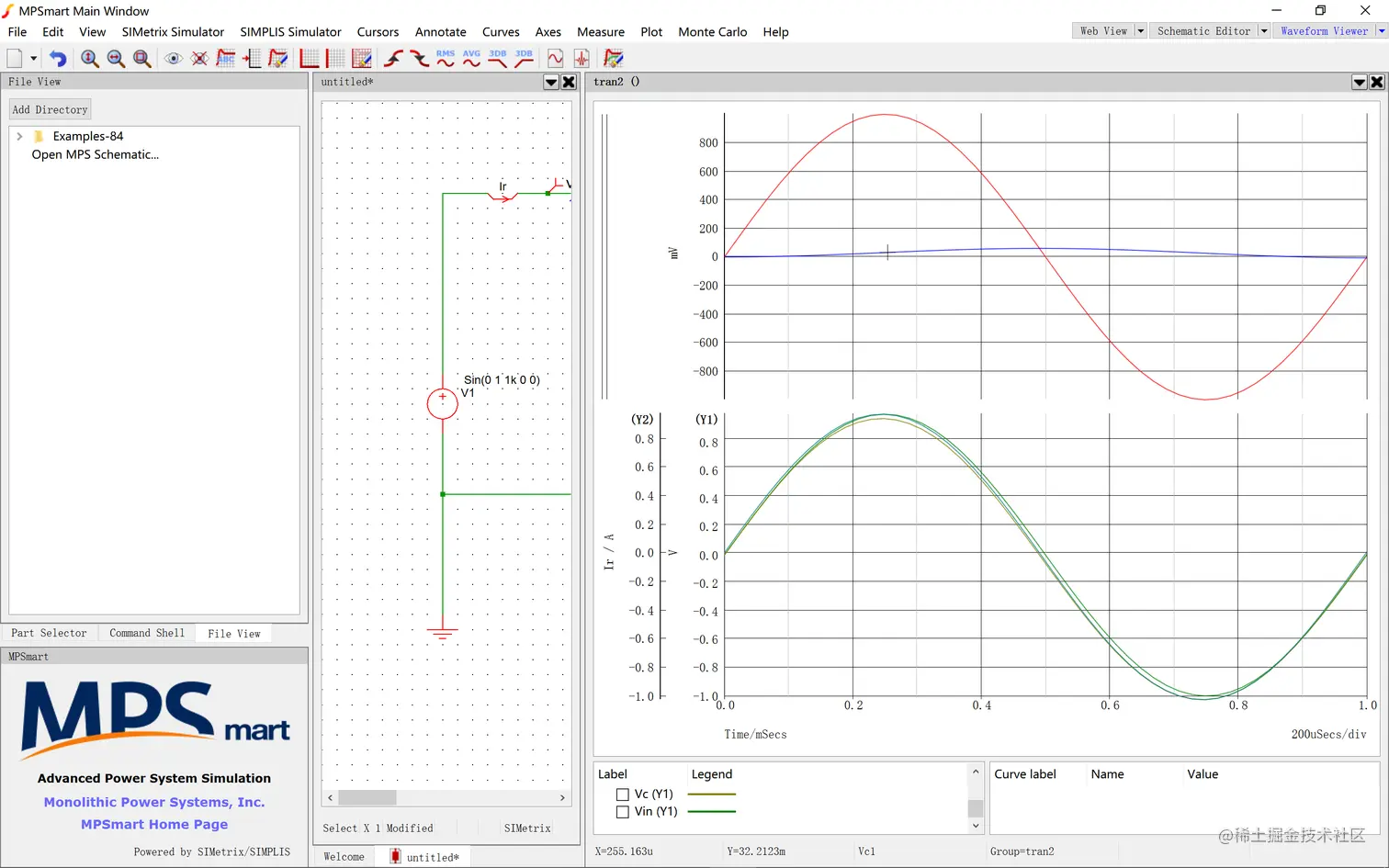Click the grid icon with red vertical line
The height and width of the screenshot is (868, 1389).
click(x=336, y=59)
